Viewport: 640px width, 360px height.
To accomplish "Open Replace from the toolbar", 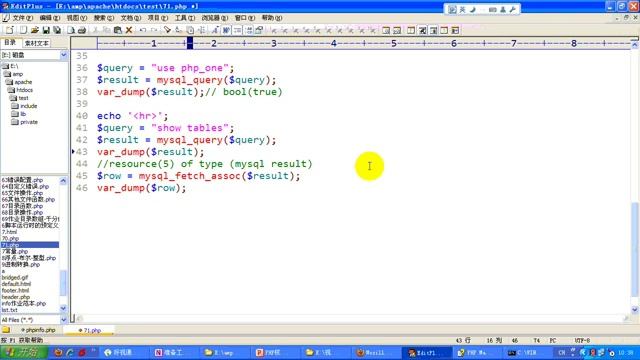I will (178, 30).
